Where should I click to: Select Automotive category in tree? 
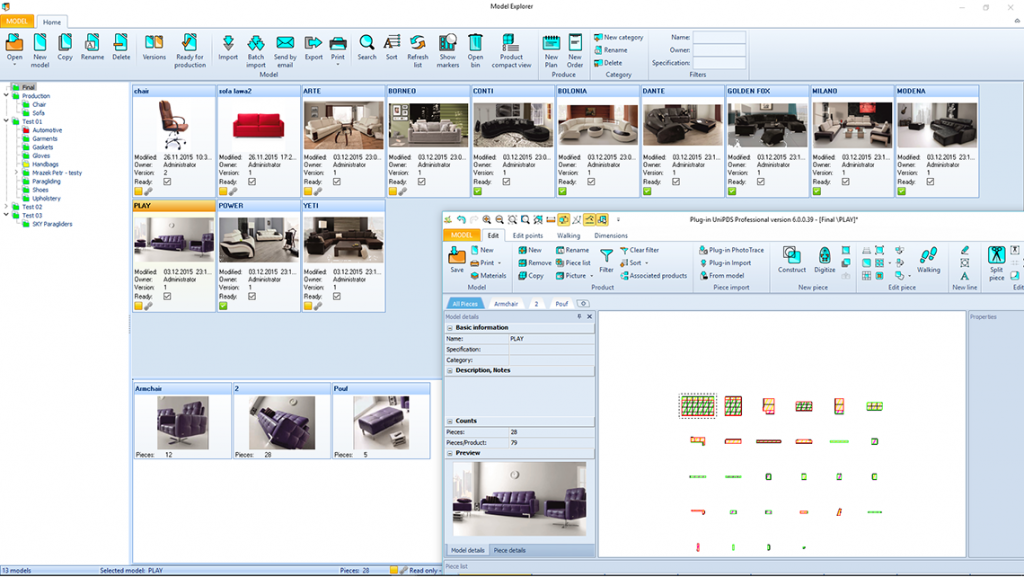(x=47, y=131)
